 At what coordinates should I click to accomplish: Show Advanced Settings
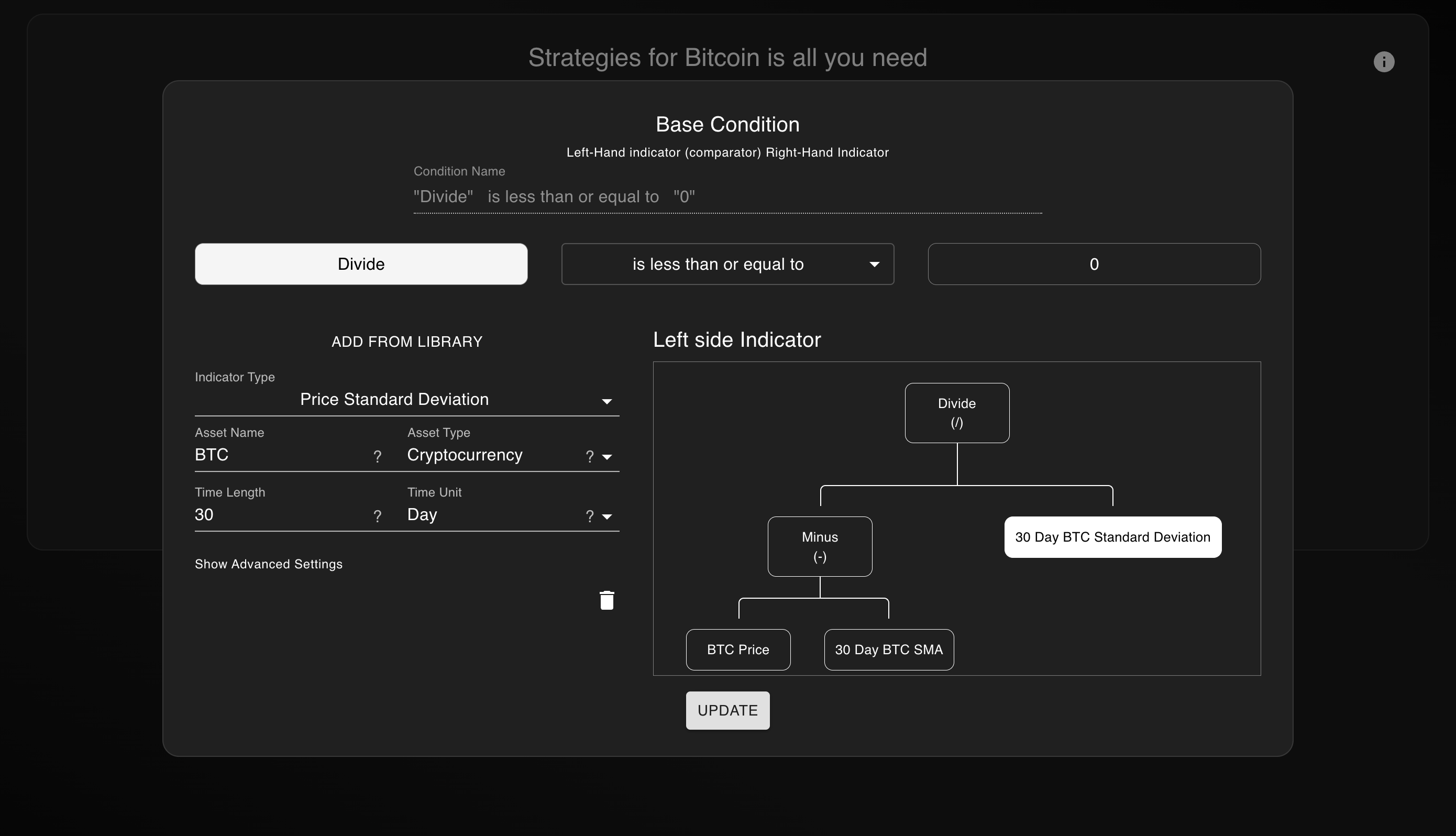[x=268, y=564]
